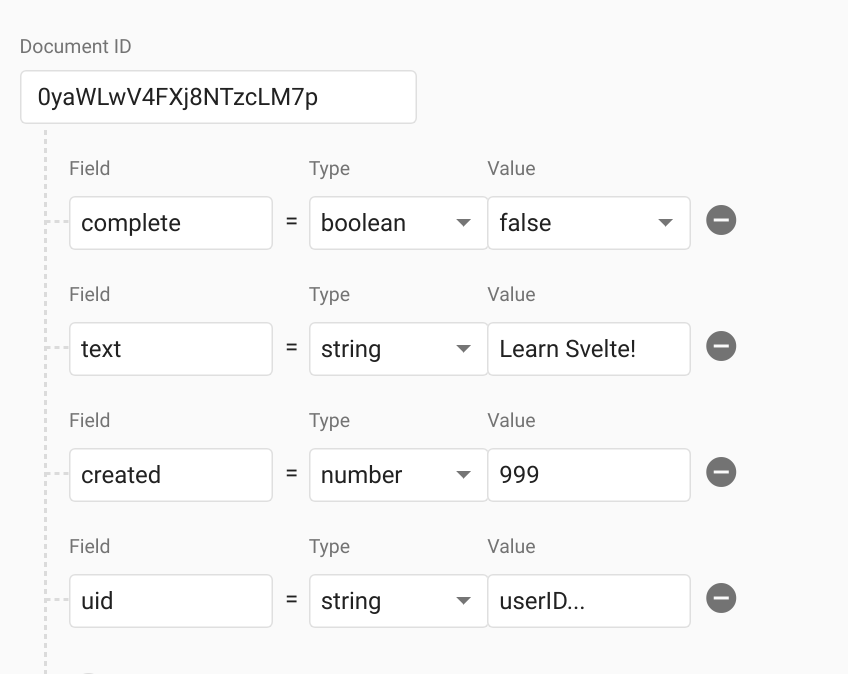This screenshot has width=848, height=674.
Task: Remove the text field
Action: pyautogui.click(x=722, y=347)
